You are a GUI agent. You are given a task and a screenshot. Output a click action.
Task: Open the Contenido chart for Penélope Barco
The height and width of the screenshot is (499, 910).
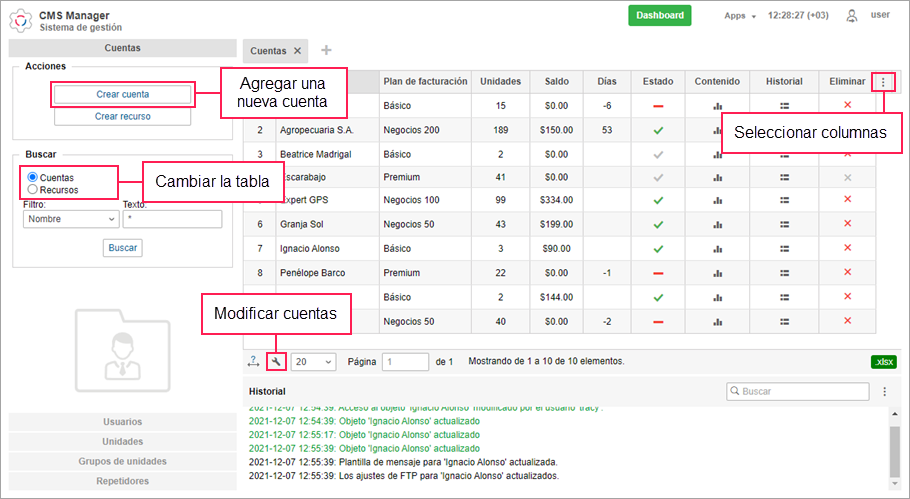(717, 273)
